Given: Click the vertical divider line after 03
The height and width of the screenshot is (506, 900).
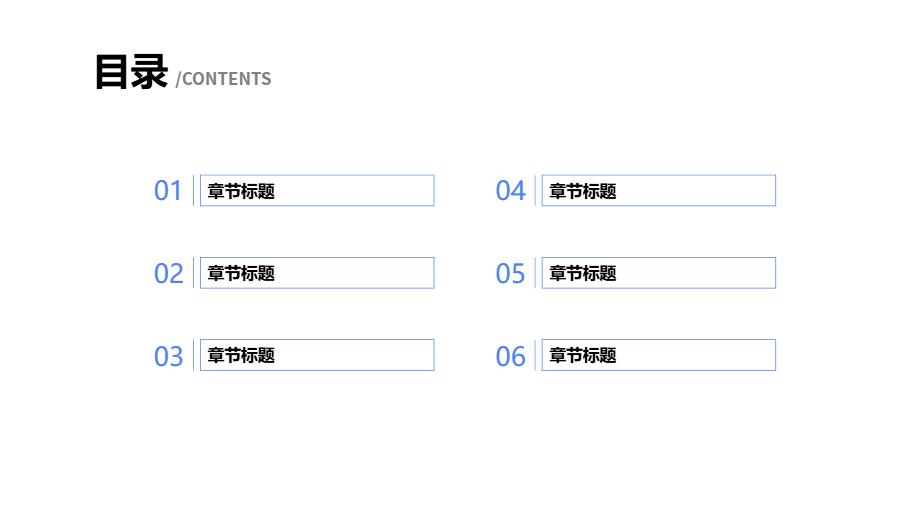Looking at the screenshot, I should (194, 355).
